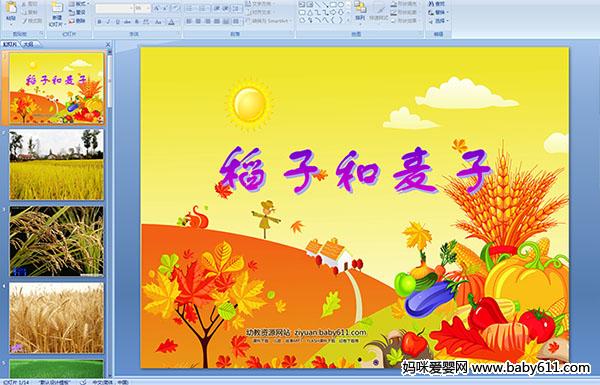Click the Find binoculars icon

431,4
